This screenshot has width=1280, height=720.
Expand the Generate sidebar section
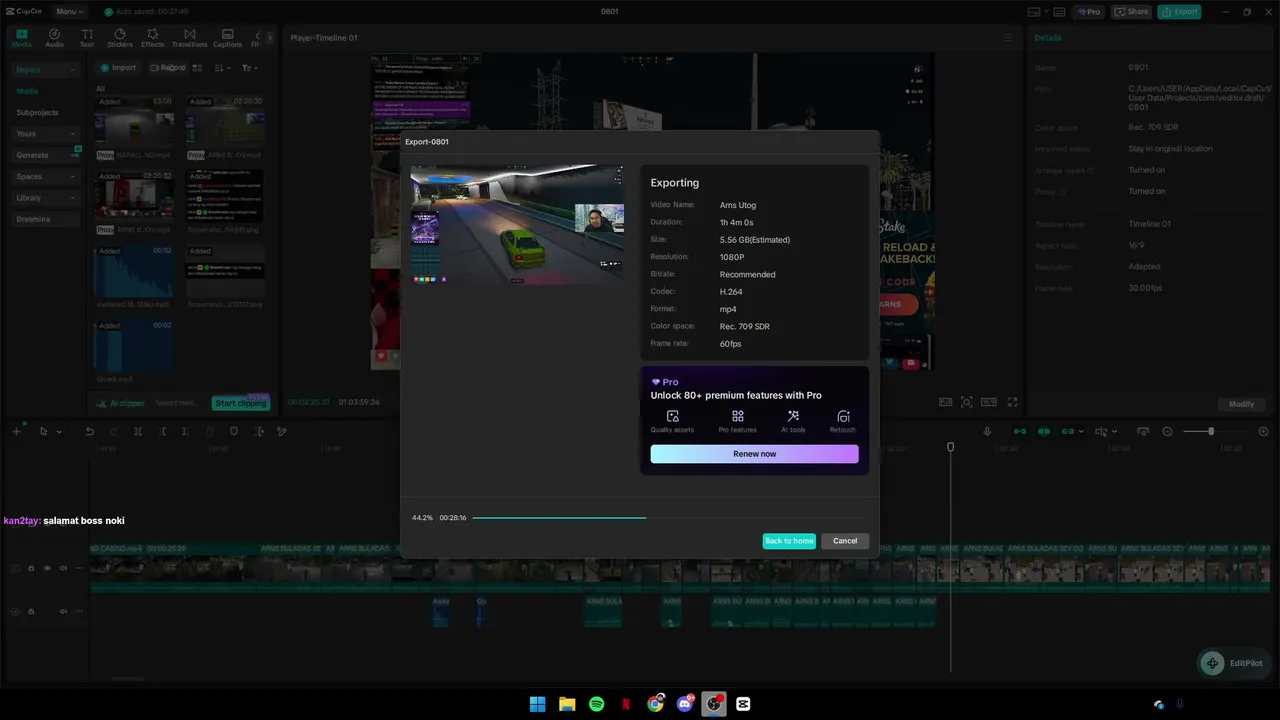pos(45,155)
